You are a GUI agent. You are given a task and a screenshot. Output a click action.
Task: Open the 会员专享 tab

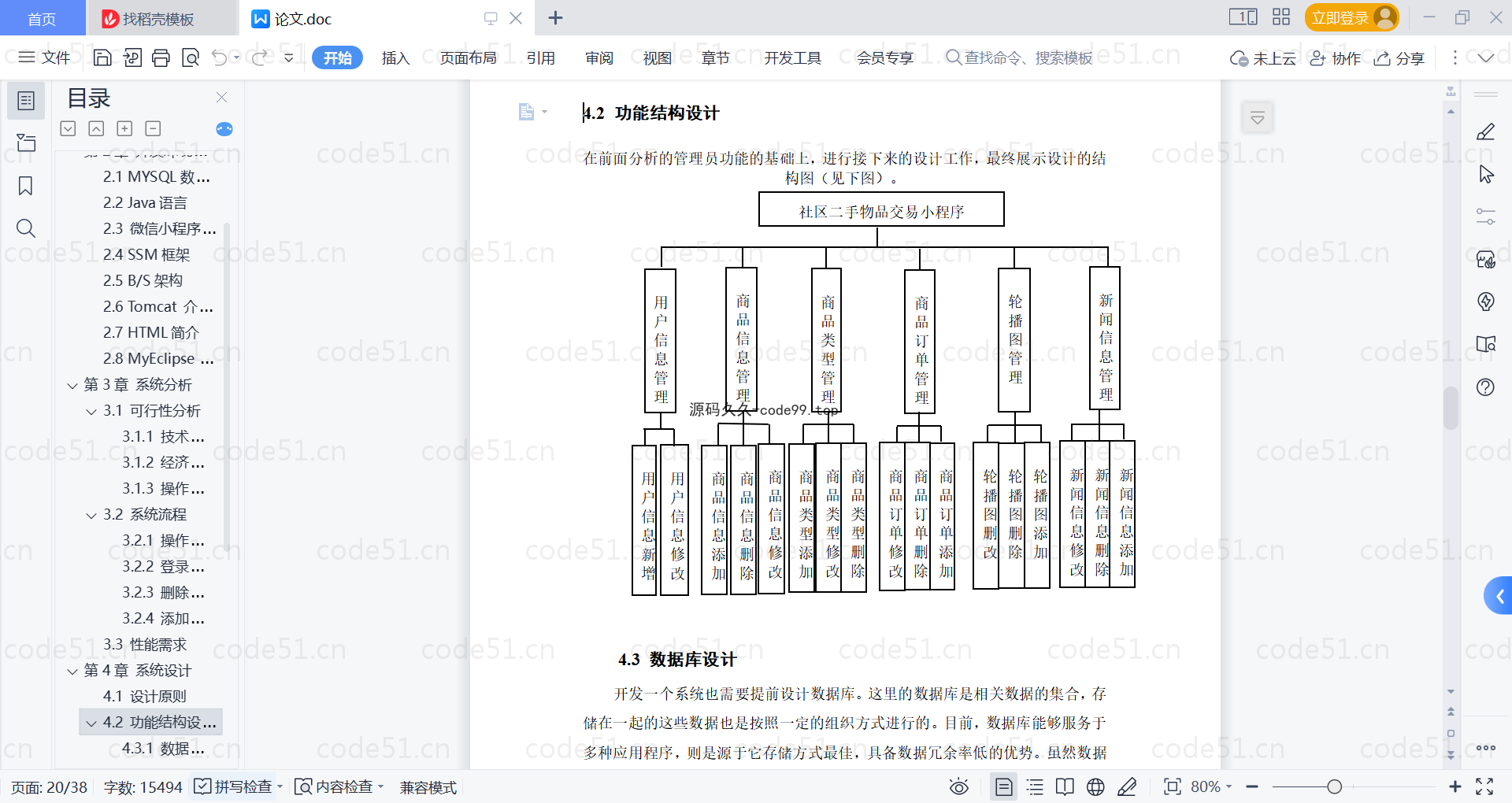885,57
